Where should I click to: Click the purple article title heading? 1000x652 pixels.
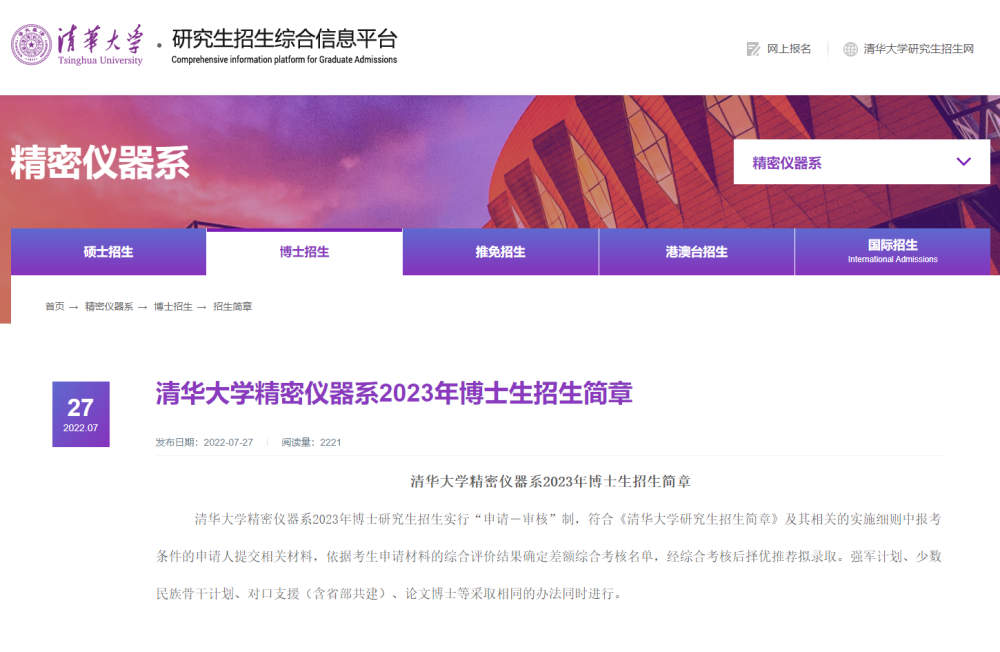click(x=393, y=393)
